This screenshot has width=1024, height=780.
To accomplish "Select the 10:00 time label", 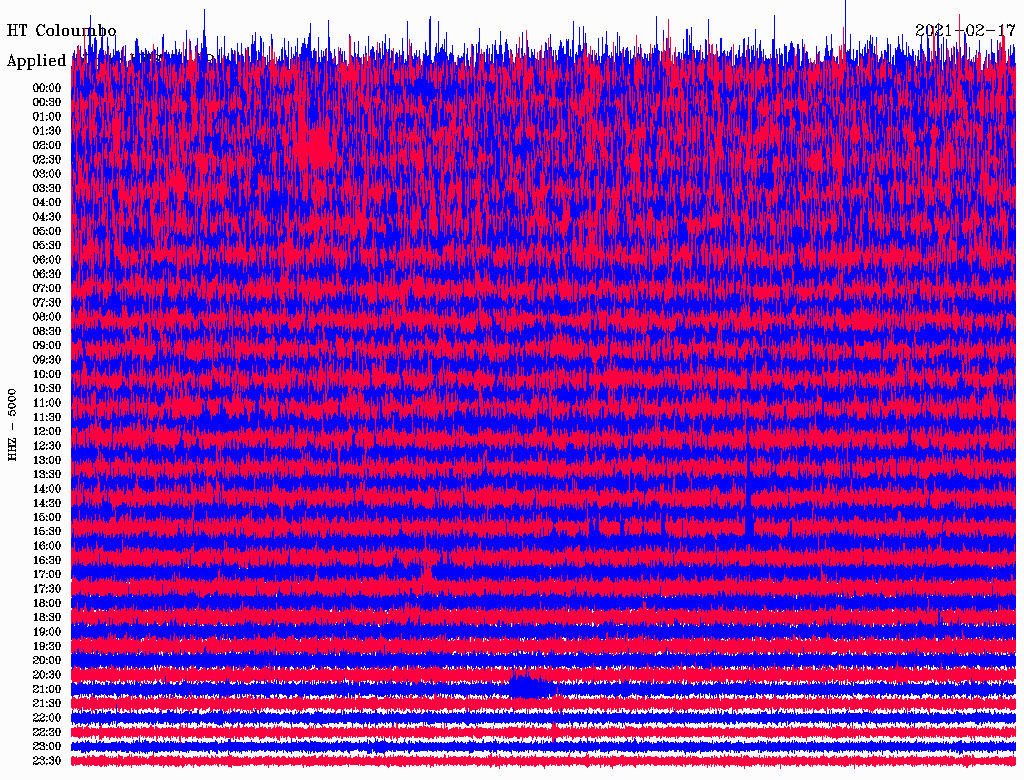I will click(x=47, y=374).
